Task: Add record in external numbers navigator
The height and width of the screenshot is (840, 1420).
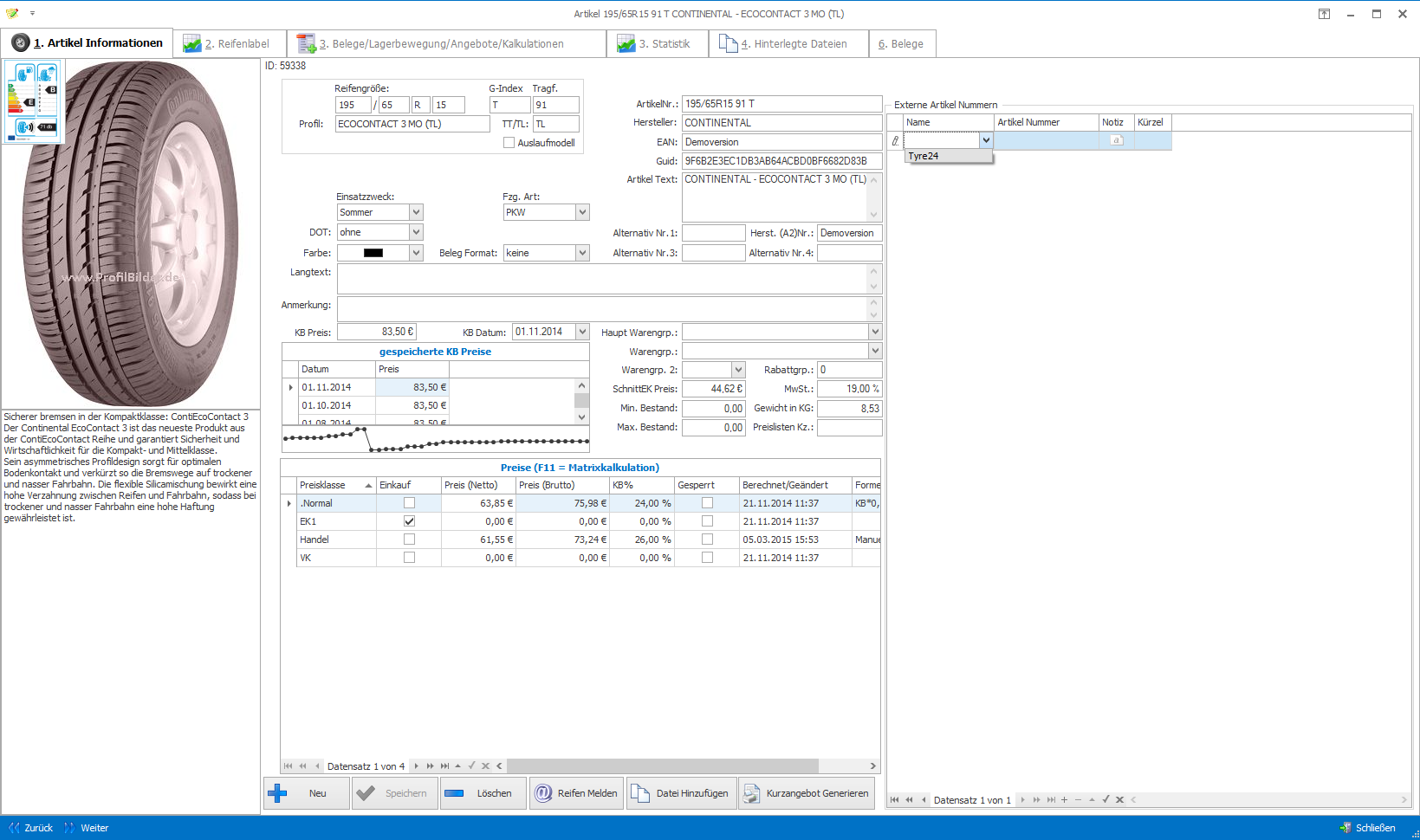Action: [1065, 800]
